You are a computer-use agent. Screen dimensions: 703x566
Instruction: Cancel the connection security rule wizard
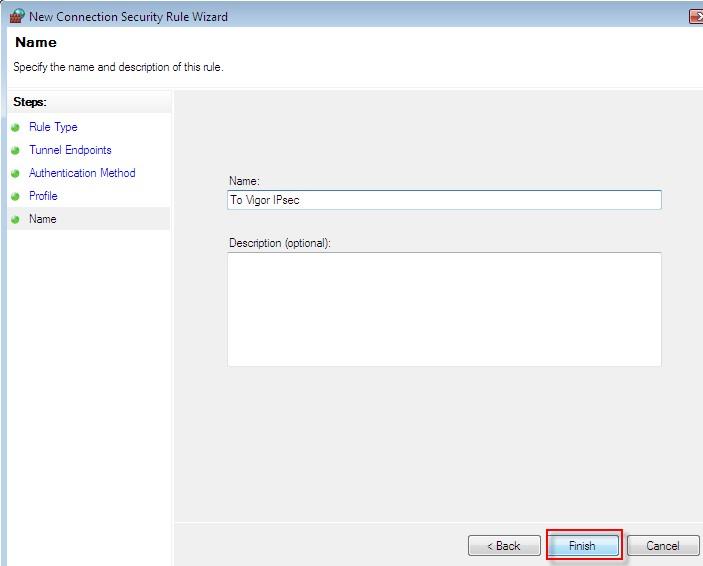click(662, 546)
